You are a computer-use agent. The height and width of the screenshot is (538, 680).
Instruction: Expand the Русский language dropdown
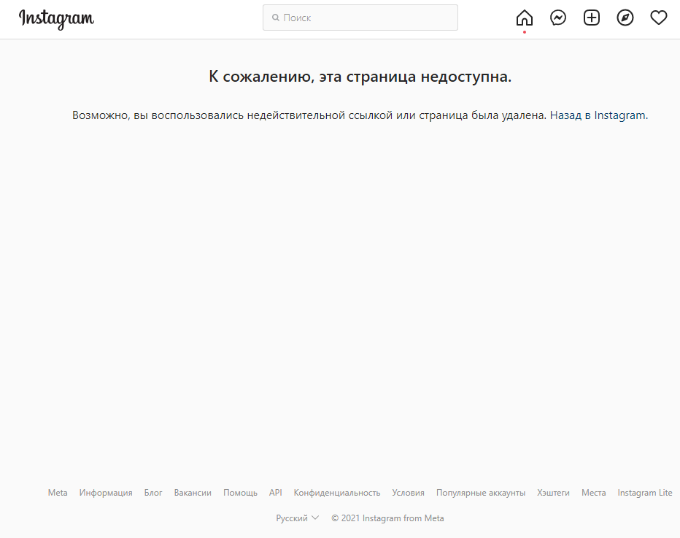[x=297, y=518]
